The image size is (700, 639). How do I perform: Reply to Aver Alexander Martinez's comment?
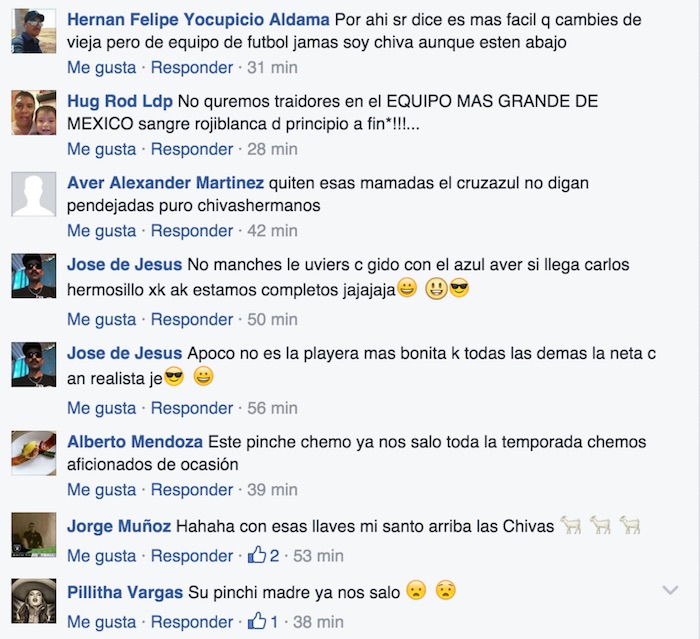192,231
